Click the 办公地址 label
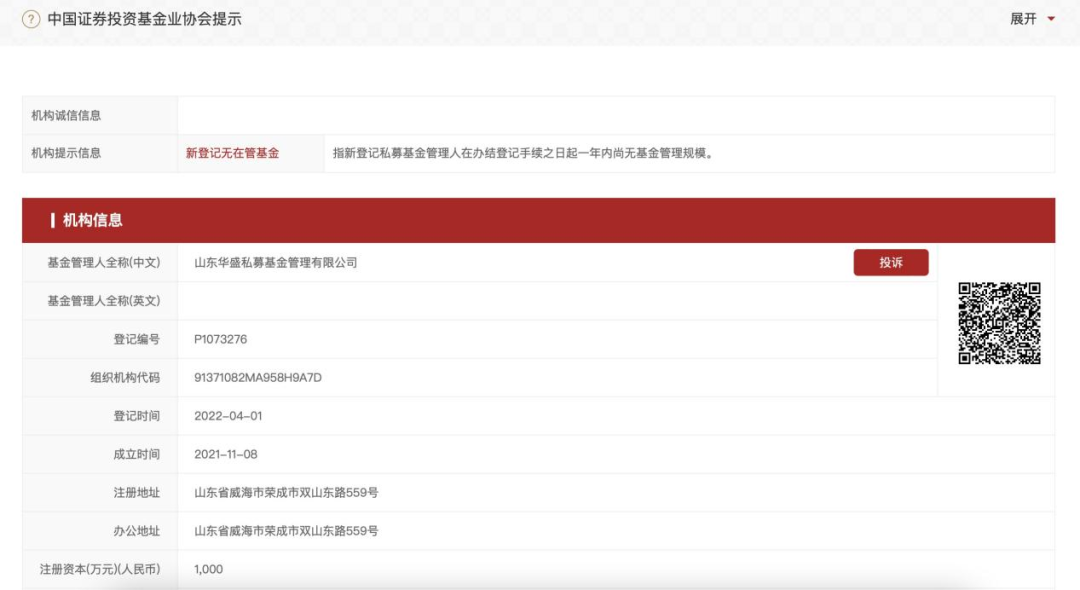This screenshot has height=590, width=1080. [136, 531]
